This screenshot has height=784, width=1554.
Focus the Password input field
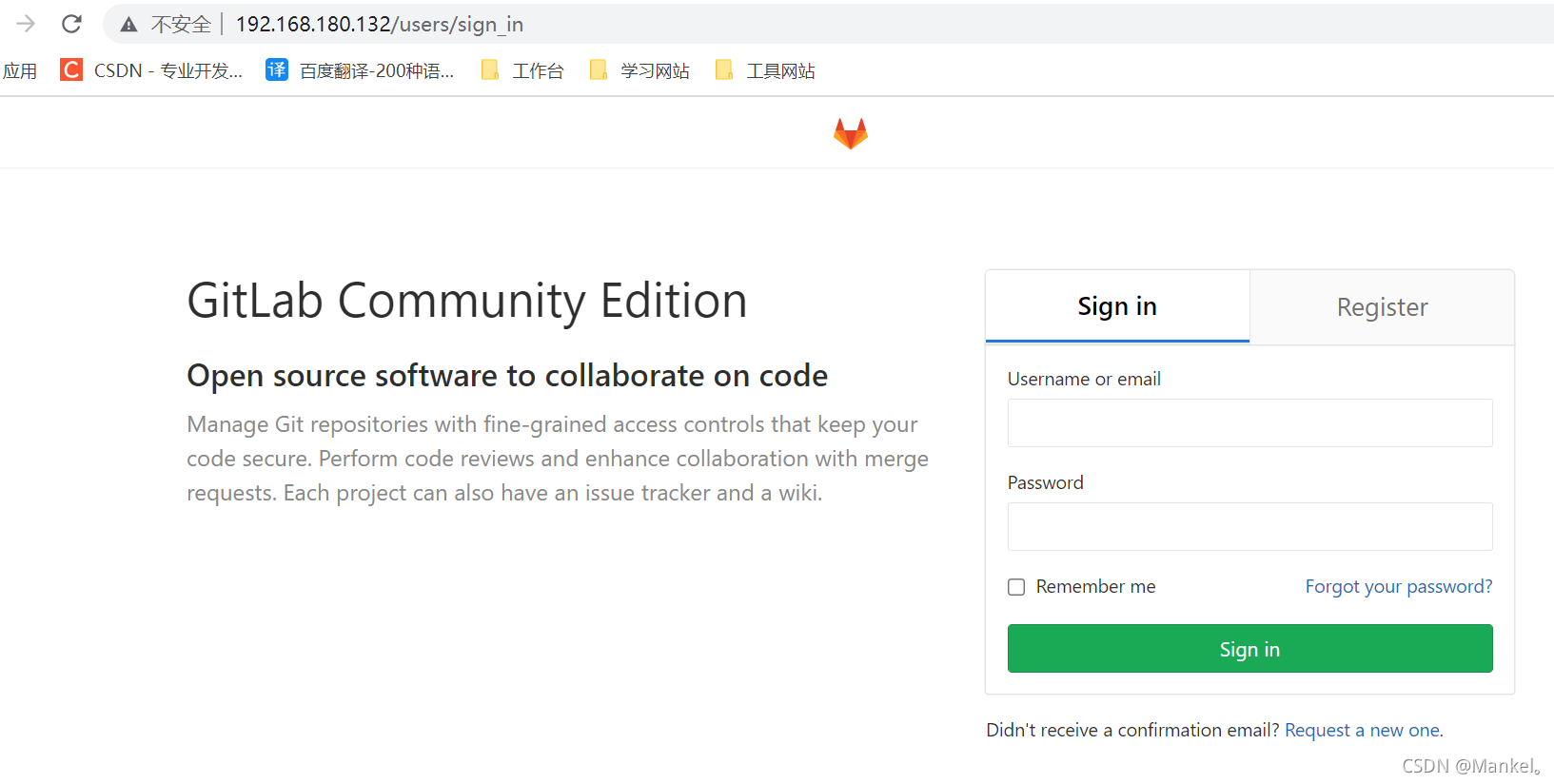pos(1249,526)
